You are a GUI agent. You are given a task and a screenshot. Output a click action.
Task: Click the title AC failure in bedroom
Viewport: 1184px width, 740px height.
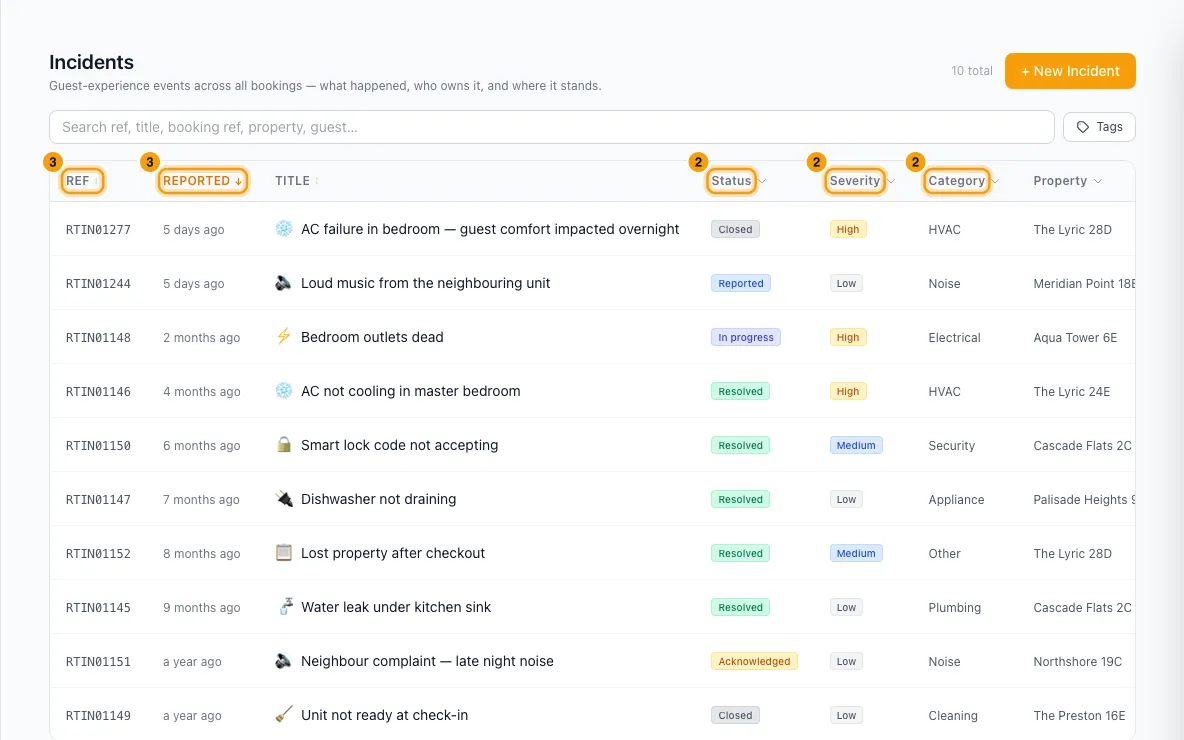490,229
